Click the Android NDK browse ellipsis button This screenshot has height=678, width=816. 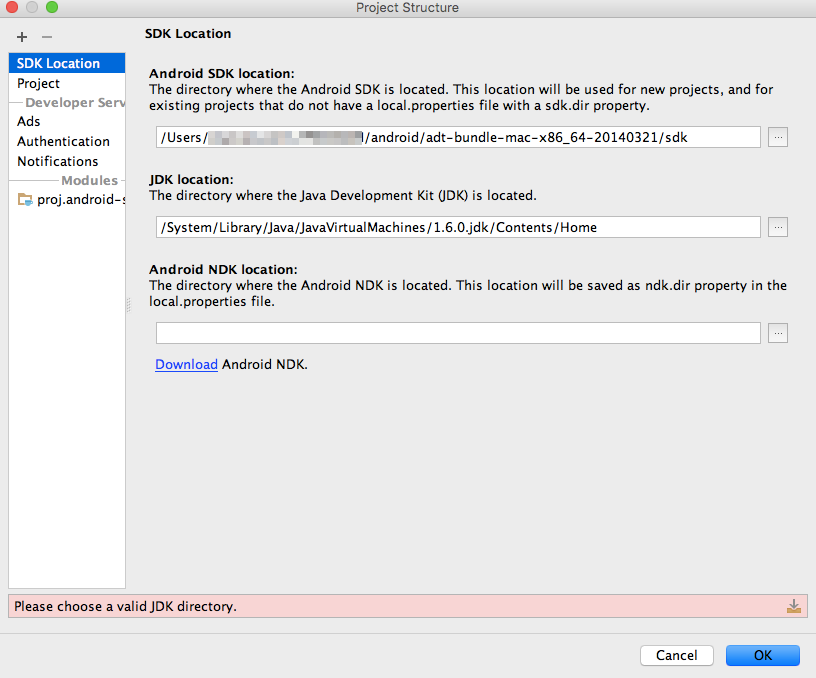[778, 333]
